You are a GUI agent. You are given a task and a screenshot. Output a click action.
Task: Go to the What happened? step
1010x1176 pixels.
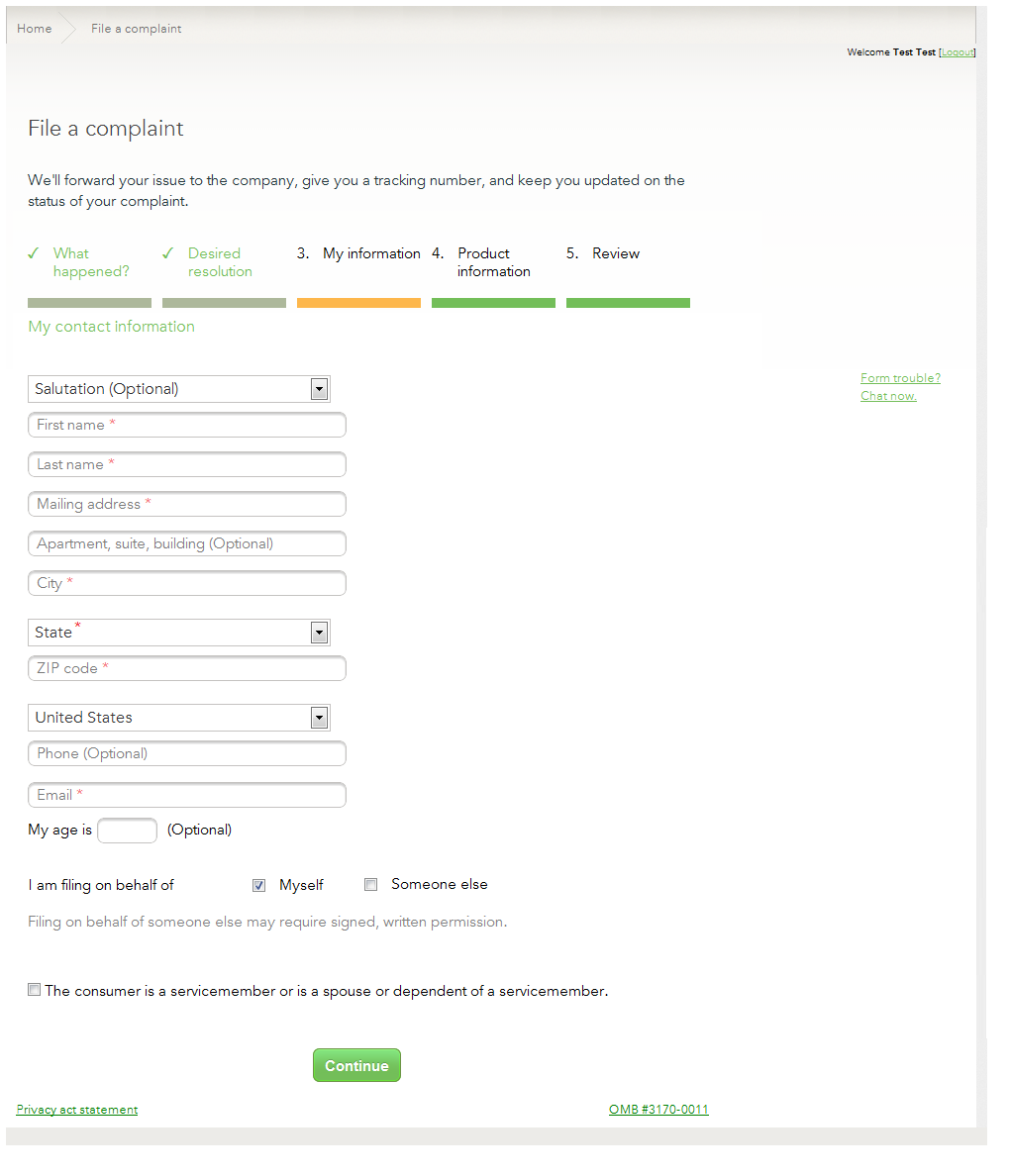[x=90, y=262]
